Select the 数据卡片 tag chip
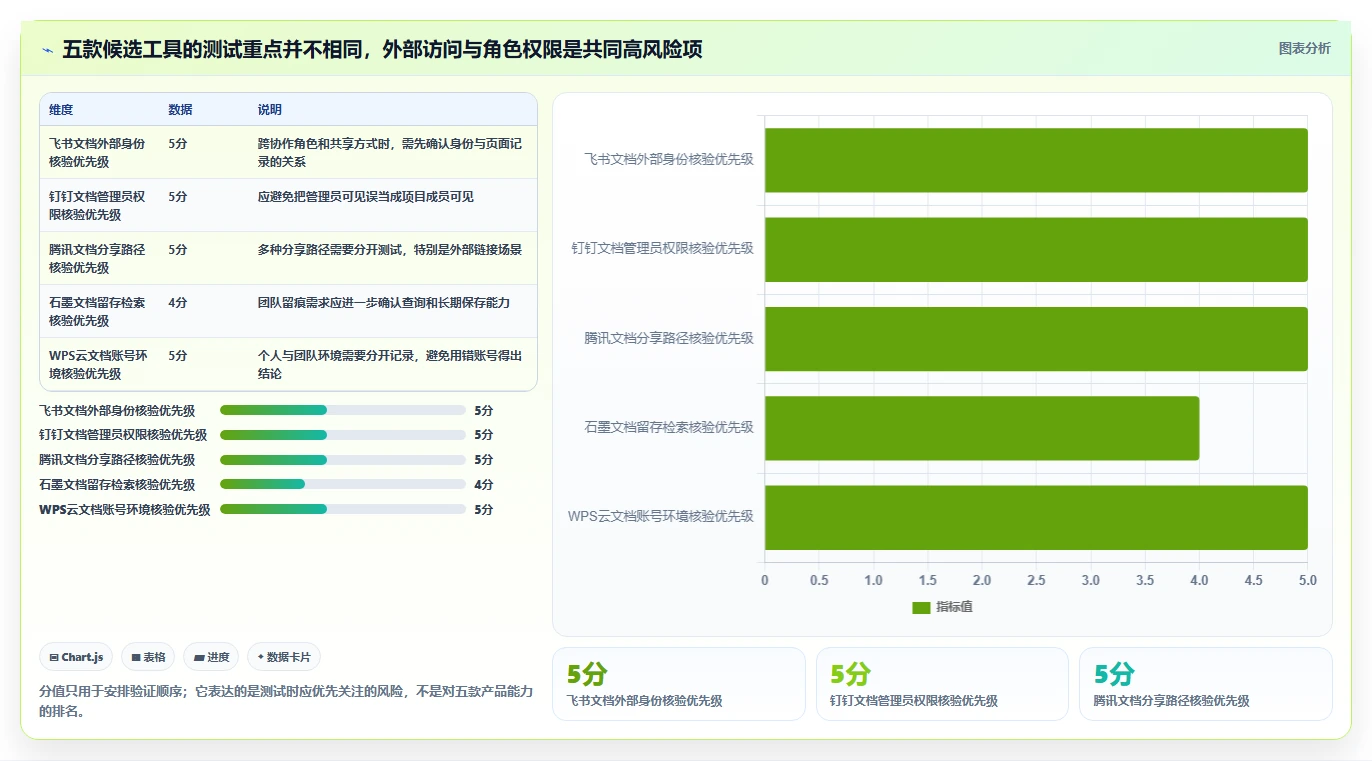Viewport: 1372px width, 761px height. pos(284,657)
